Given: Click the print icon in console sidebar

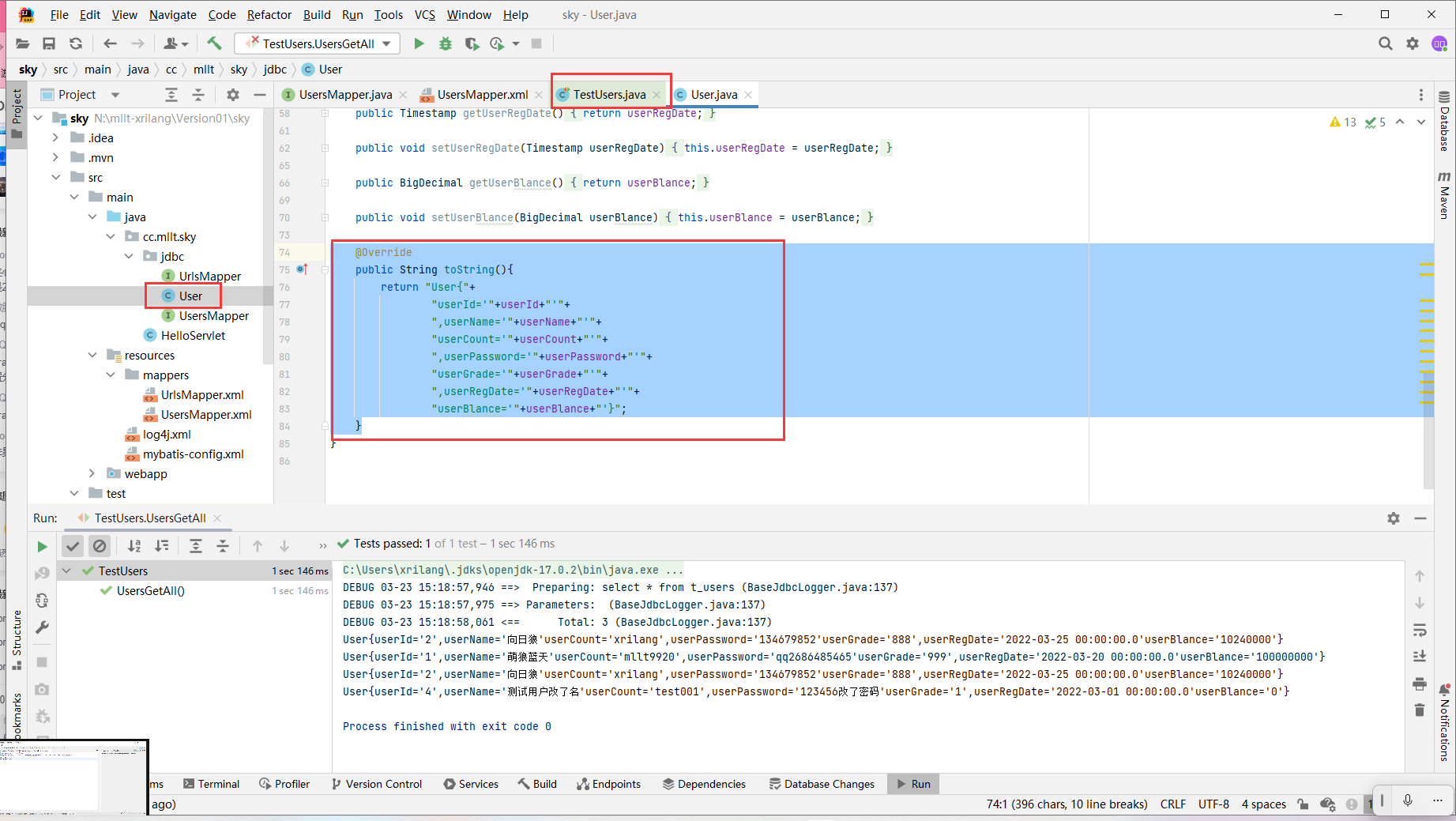Looking at the screenshot, I should [x=1420, y=684].
